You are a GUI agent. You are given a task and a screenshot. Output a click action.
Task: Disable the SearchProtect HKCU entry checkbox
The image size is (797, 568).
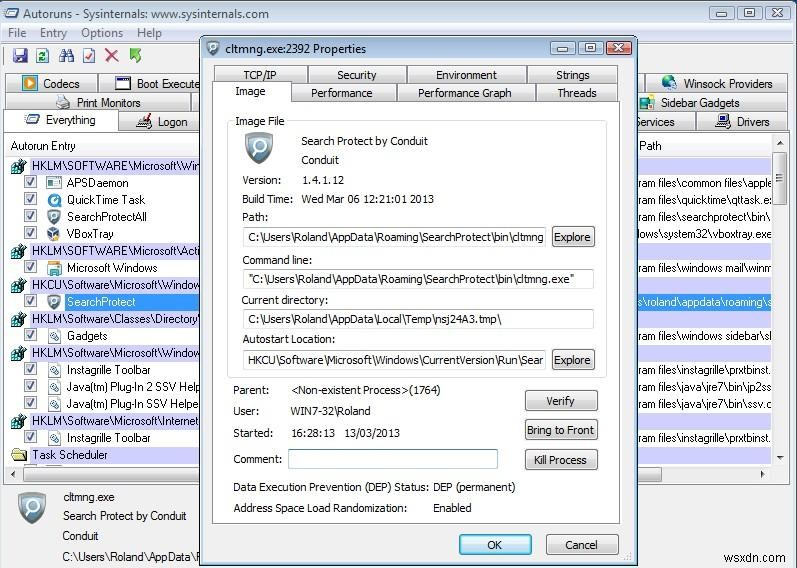[30, 301]
